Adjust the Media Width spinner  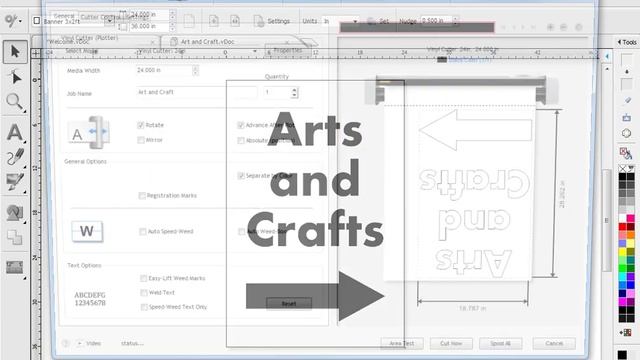point(196,71)
